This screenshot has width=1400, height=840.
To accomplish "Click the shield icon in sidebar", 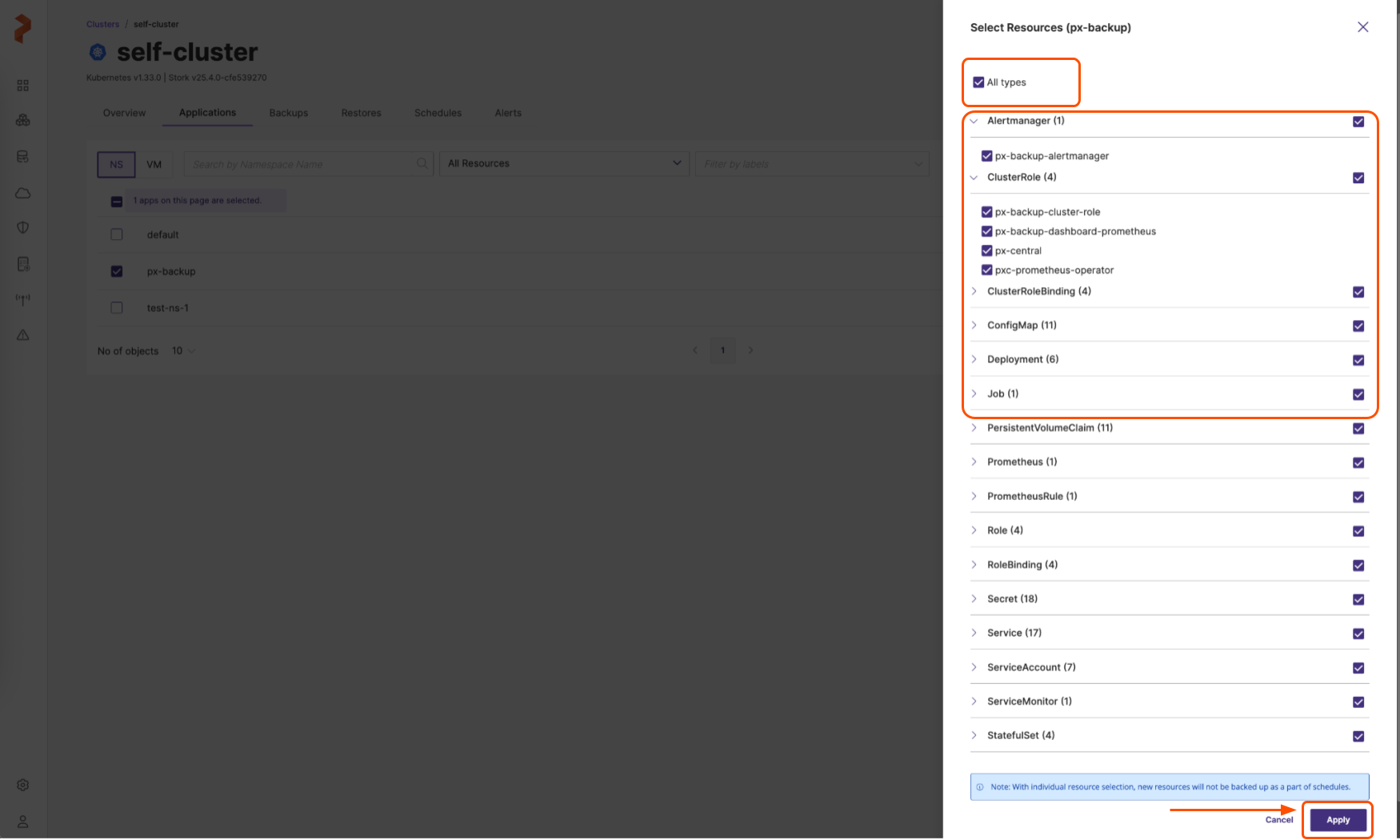I will click(x=23, y=228).
